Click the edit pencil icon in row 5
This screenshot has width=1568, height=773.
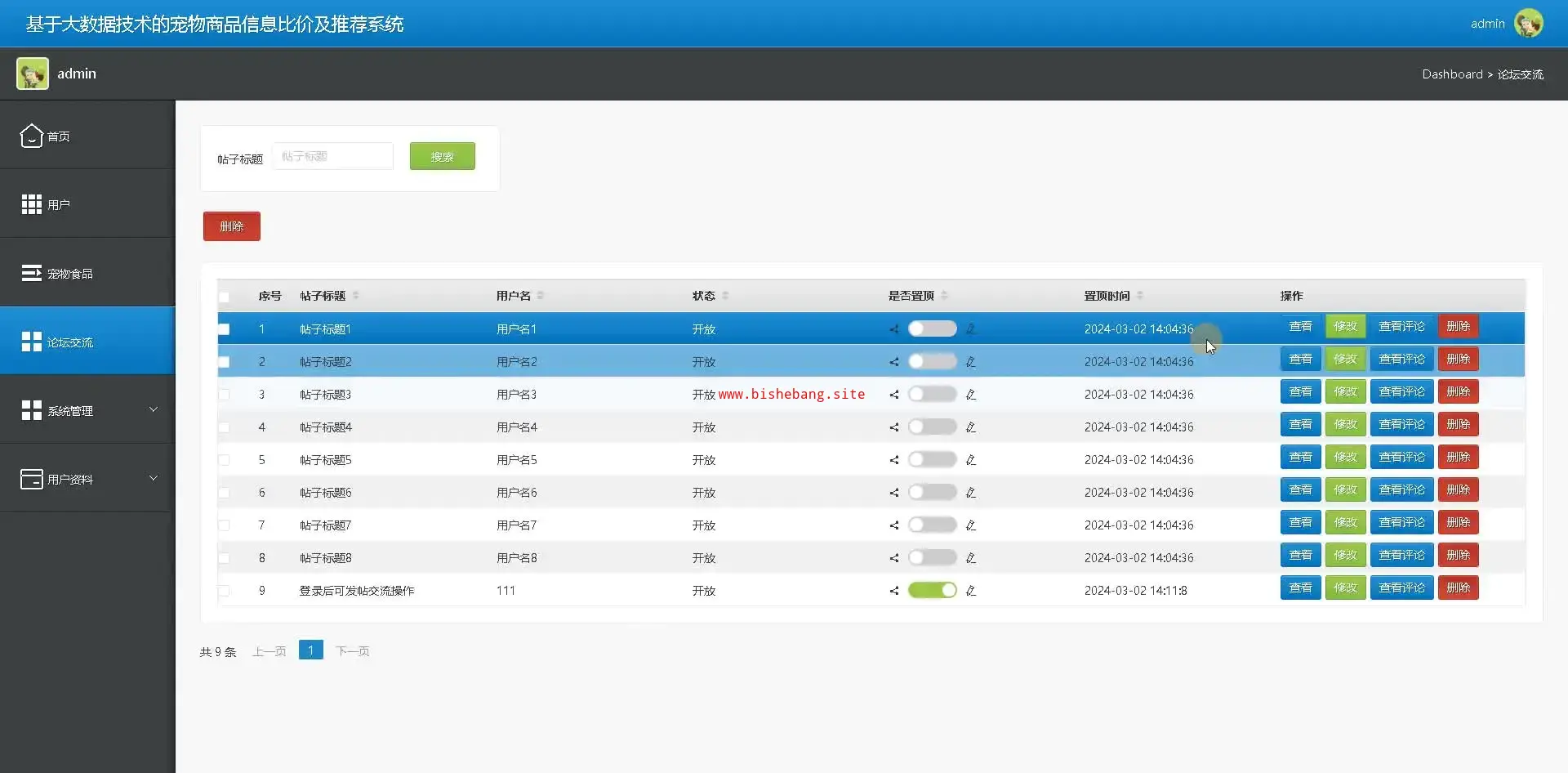coord(970,460)
